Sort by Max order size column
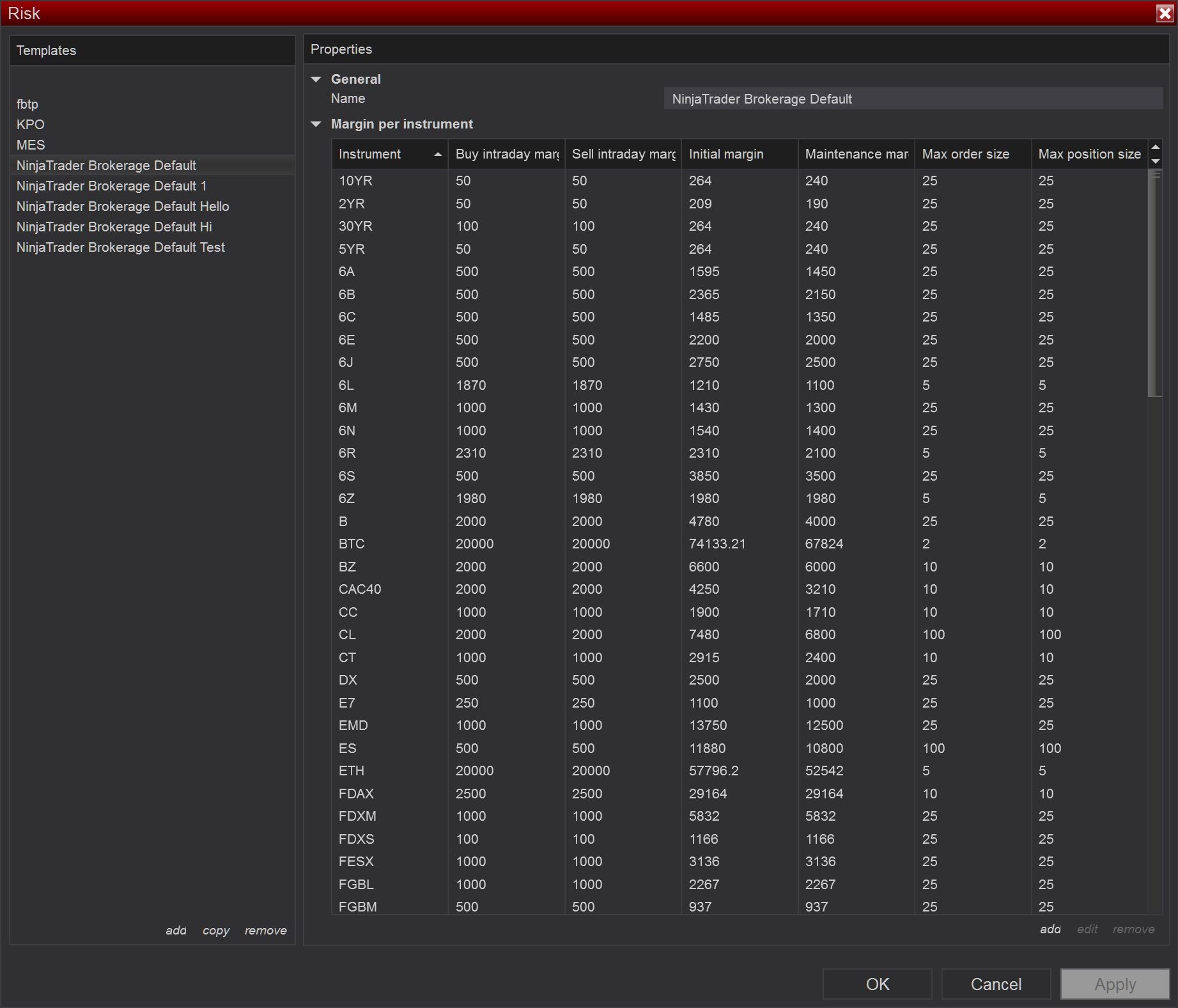The width and height of the screenshot is (1178, 1008). point(973,154)
